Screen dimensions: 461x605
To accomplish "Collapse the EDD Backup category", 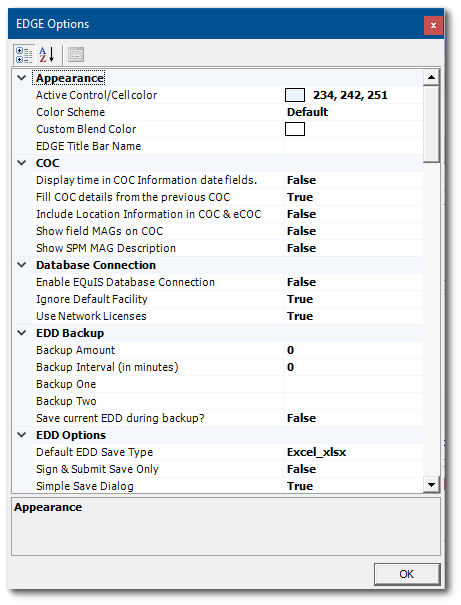I will pos(22,333).
